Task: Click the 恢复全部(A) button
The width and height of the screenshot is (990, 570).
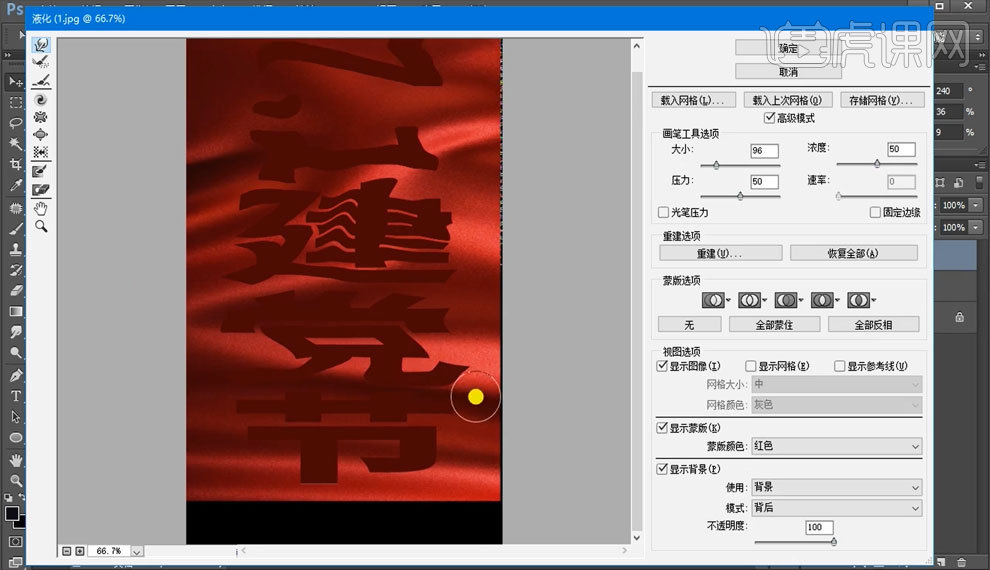Action: tap(854, 253)
